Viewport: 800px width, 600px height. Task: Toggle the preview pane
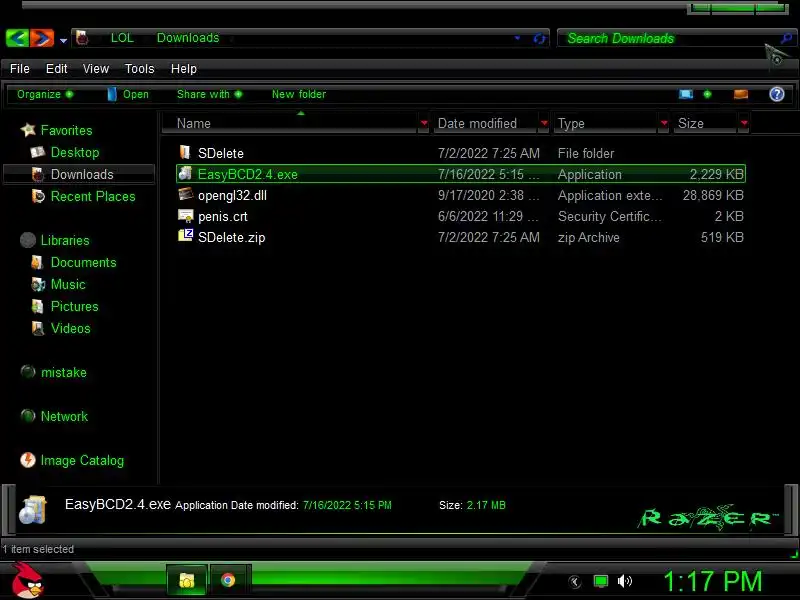point(741,94)
